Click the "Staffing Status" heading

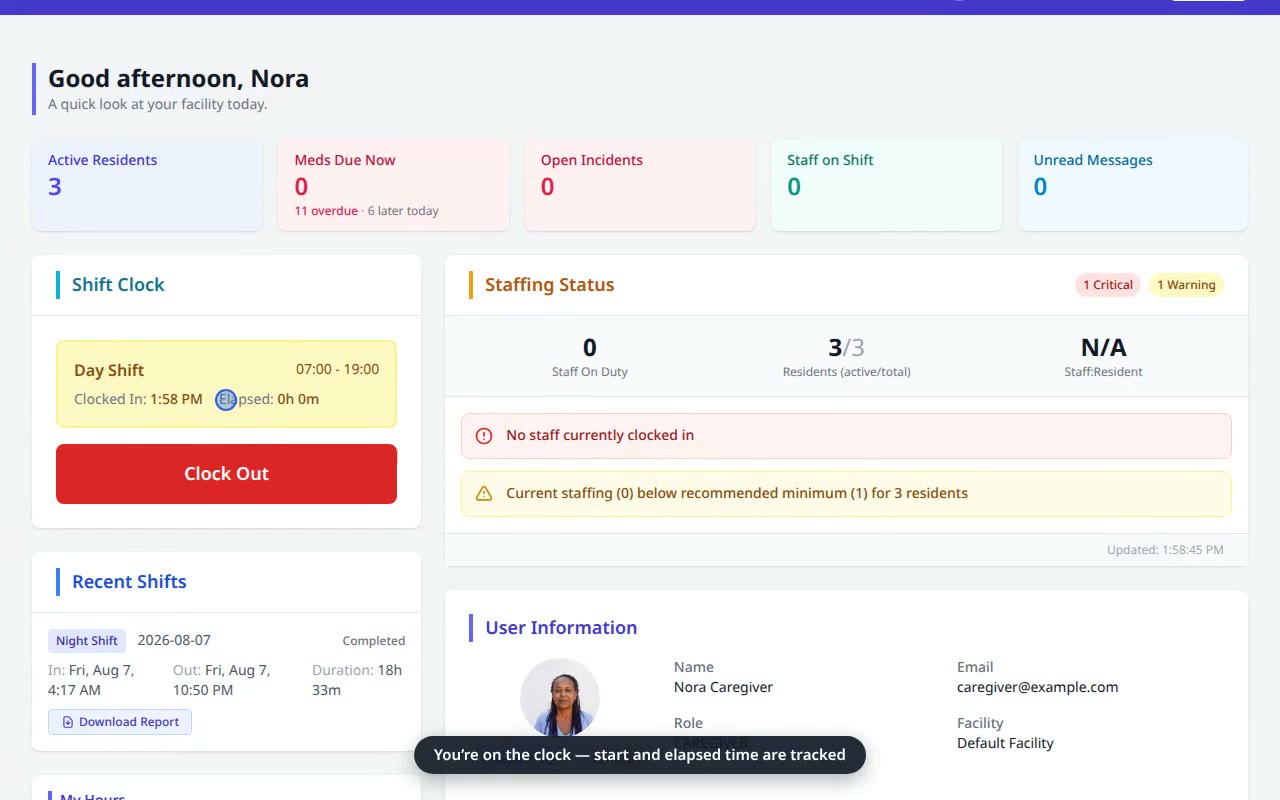550,285
